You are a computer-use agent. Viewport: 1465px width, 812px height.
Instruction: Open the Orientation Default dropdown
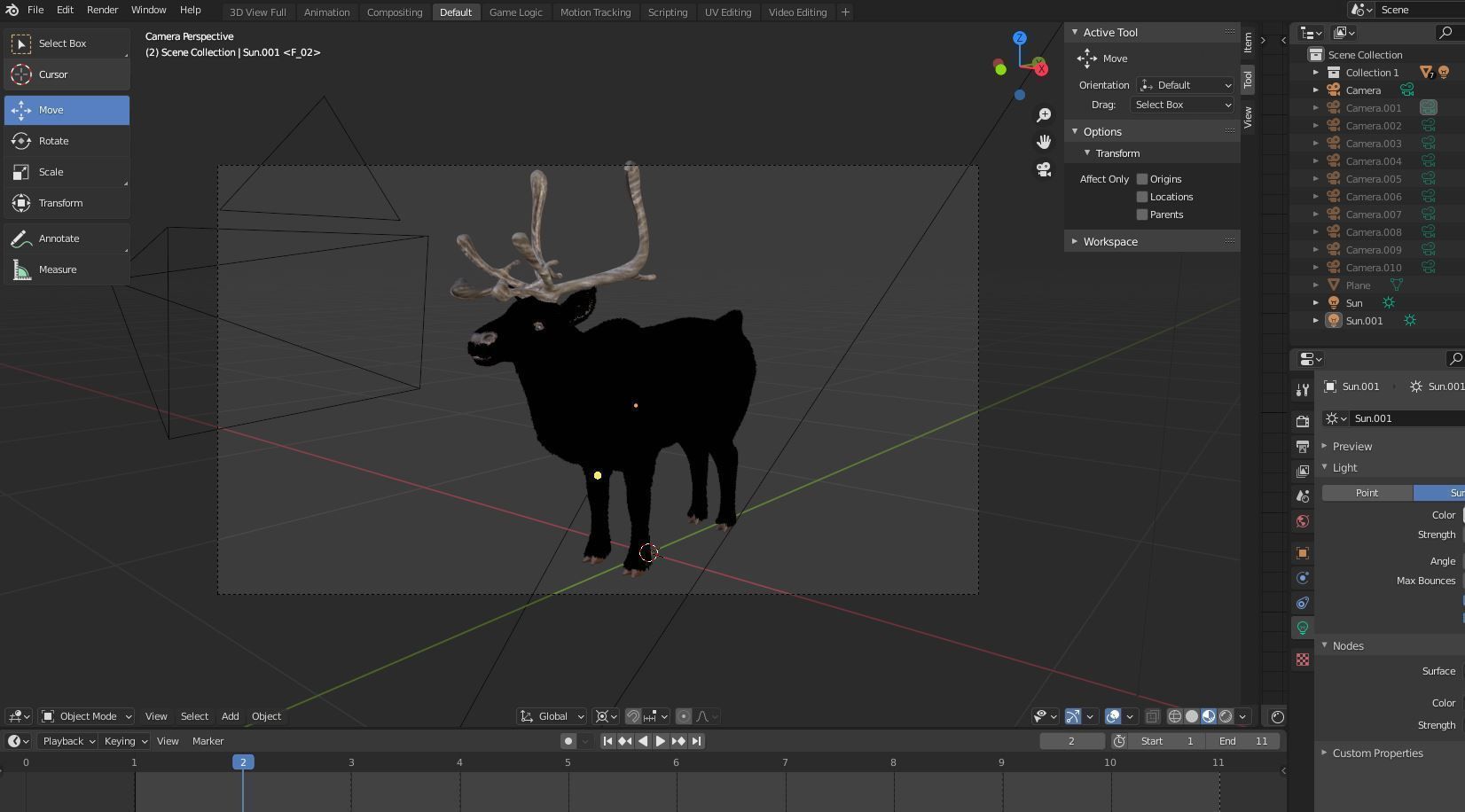(1185, 85)
